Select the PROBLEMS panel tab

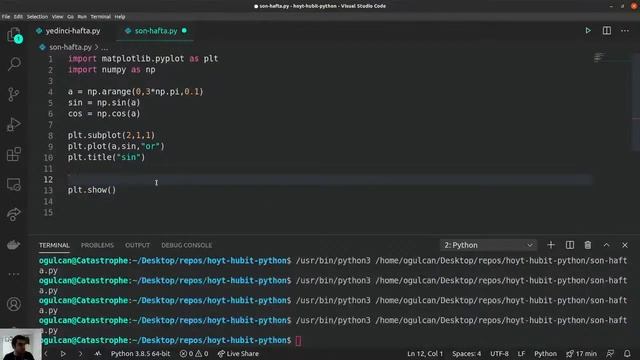(x=97, y=245)
